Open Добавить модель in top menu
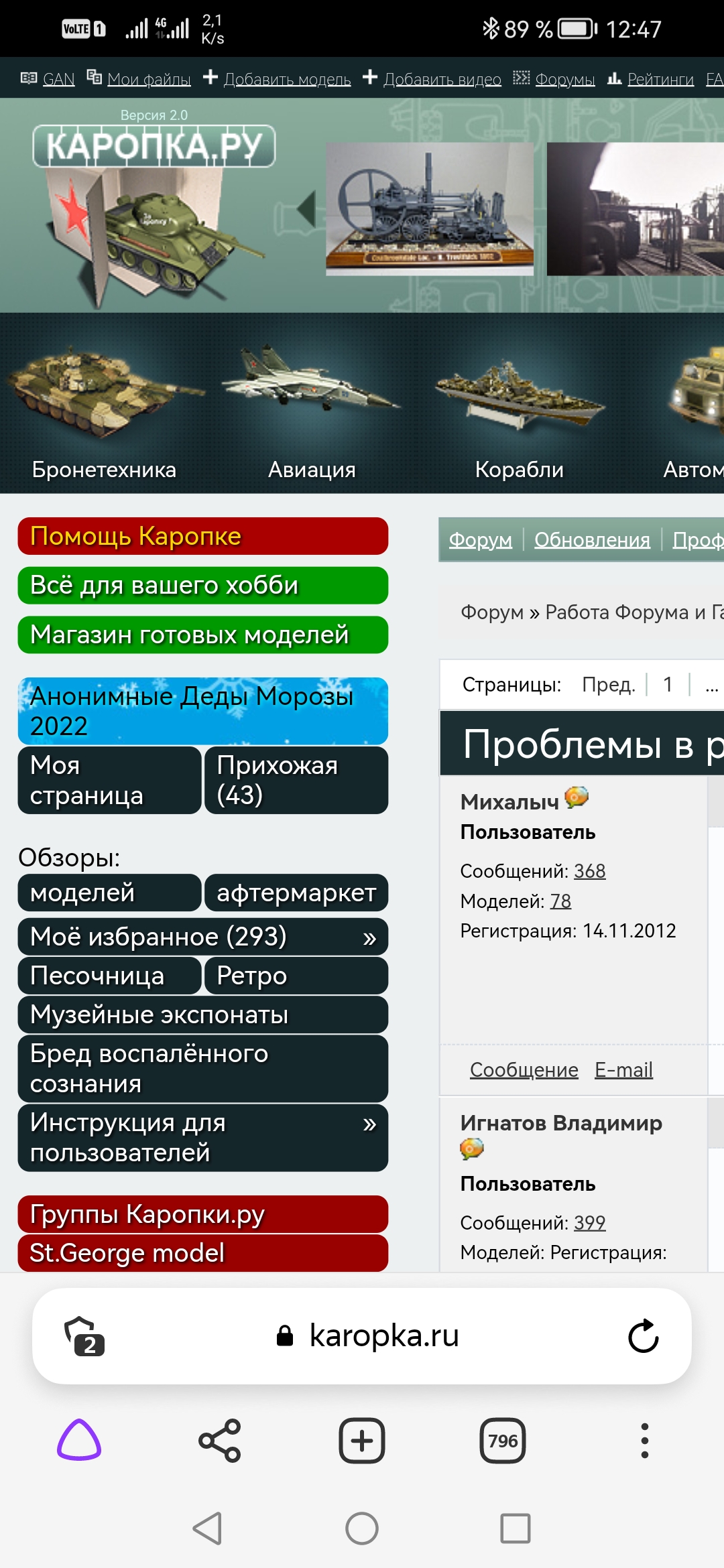This screenshot has width=724, height=1568. pos(287,79)
